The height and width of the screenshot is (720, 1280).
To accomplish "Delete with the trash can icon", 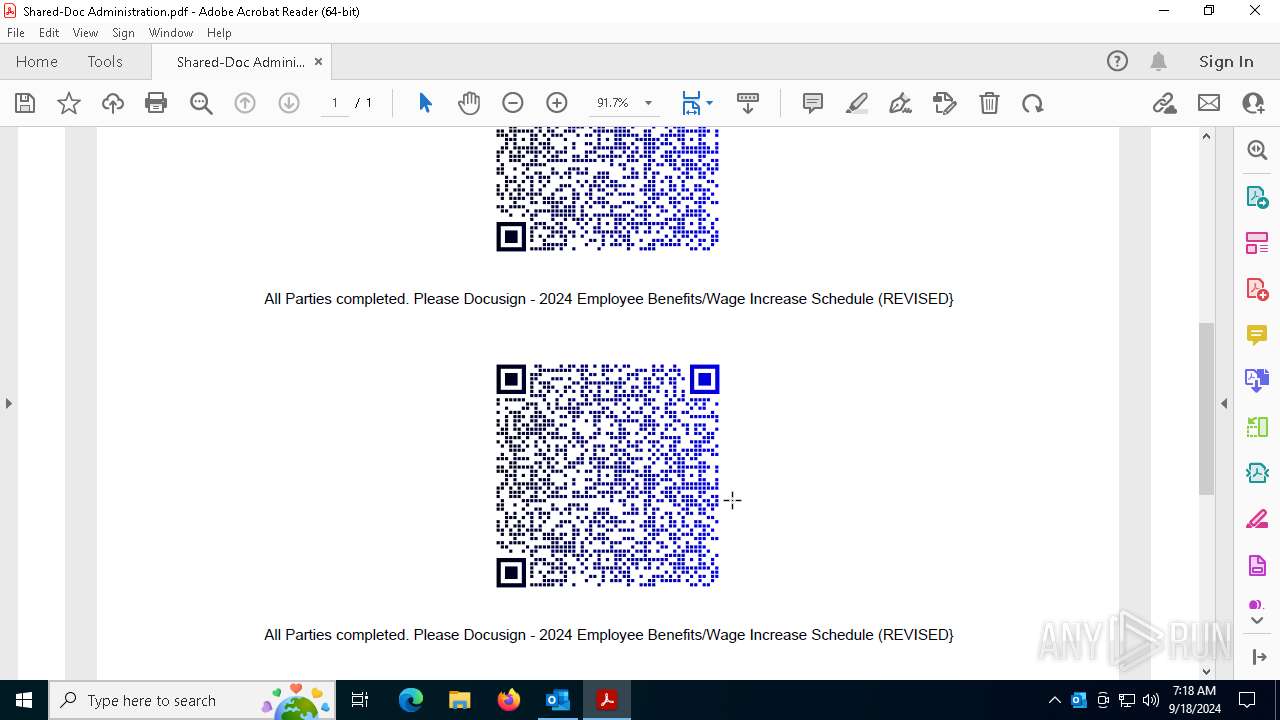I will [x=989, y=103].
